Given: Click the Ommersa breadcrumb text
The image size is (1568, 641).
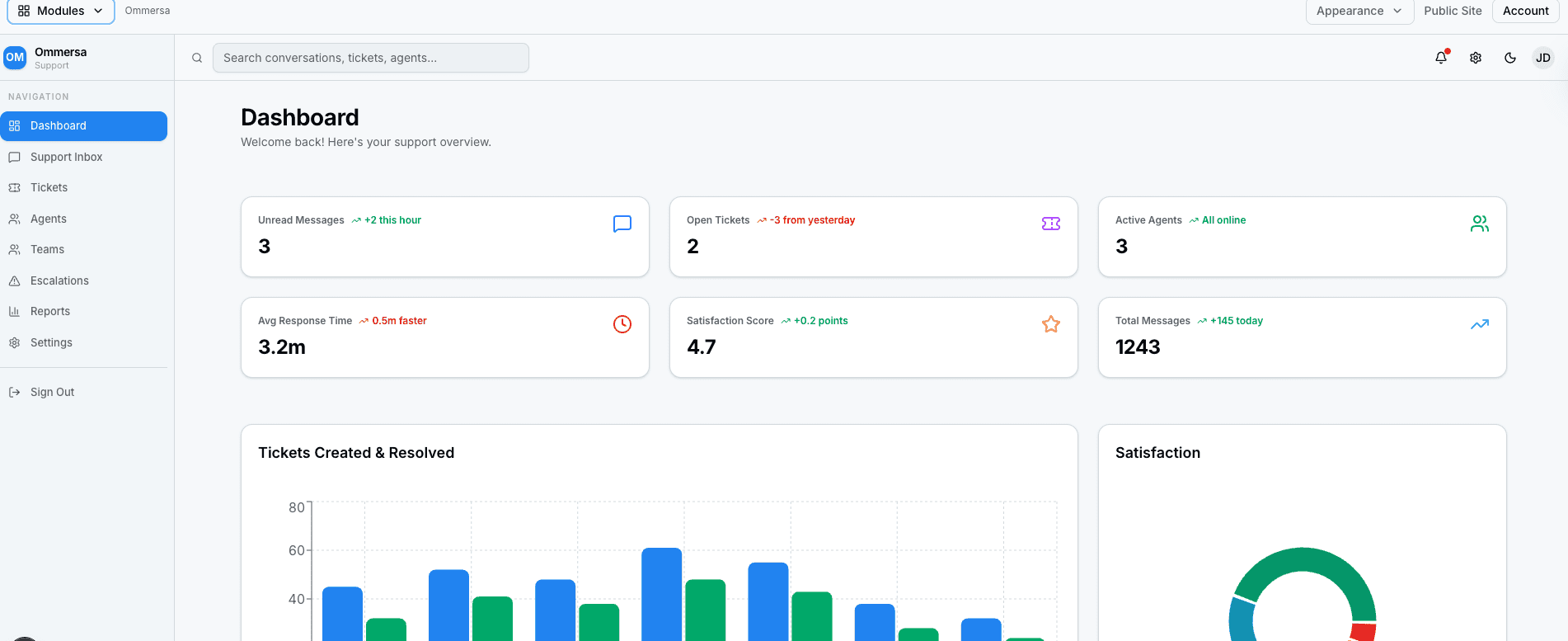Looking at the screenshot, I should [148, 11].
